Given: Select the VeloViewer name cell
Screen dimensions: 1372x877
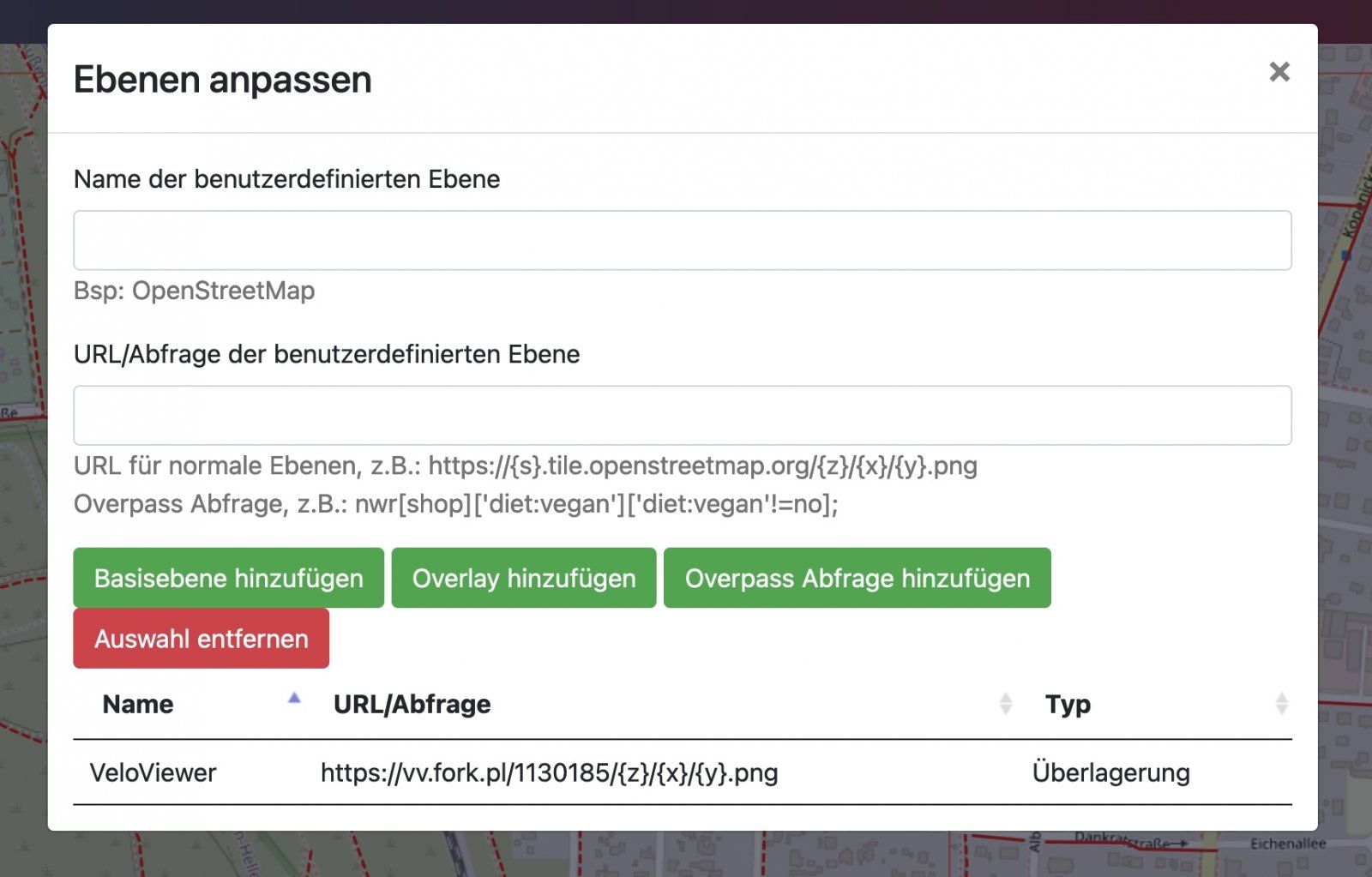Looking at the screenshot, I should (153, 773).
